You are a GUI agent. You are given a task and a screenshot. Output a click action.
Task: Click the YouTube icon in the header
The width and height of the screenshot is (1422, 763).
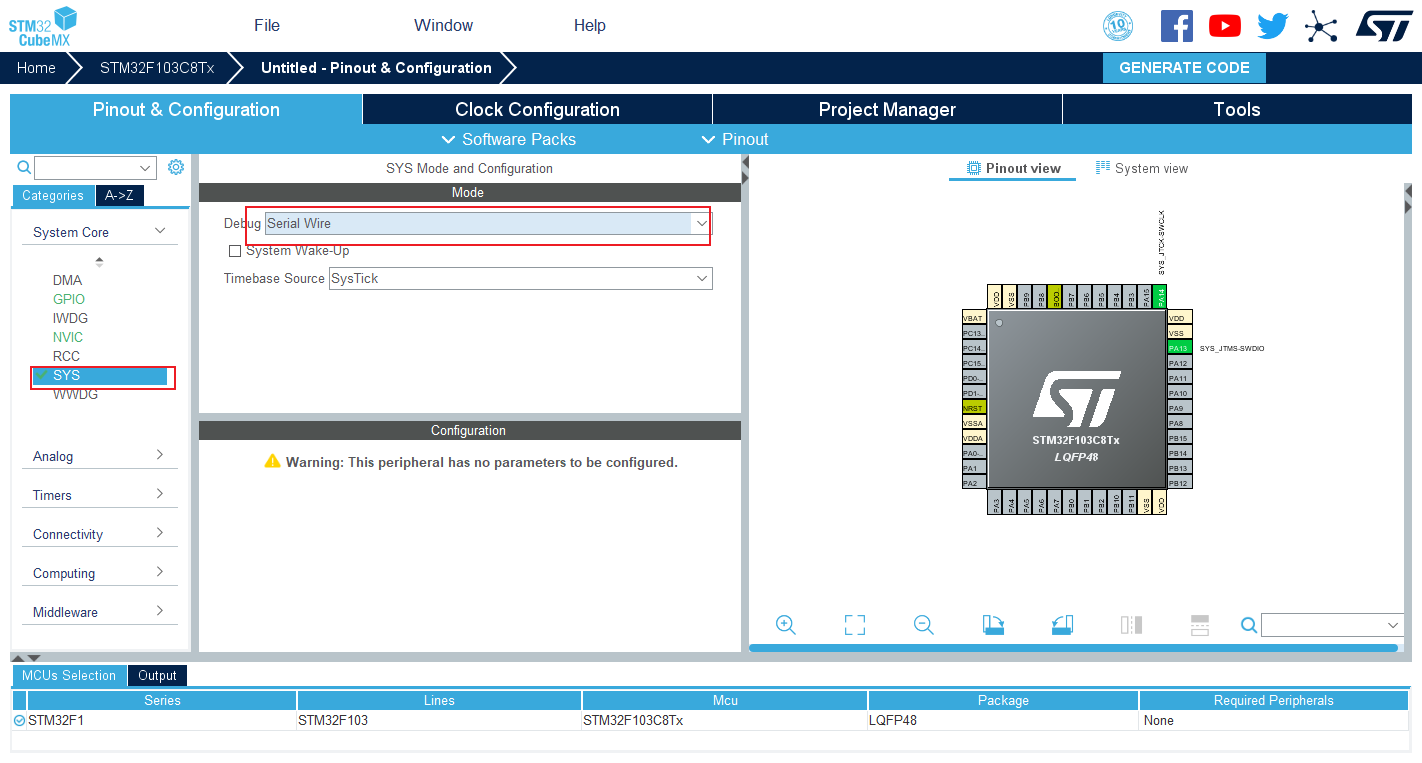click(x=1224, y=25)
